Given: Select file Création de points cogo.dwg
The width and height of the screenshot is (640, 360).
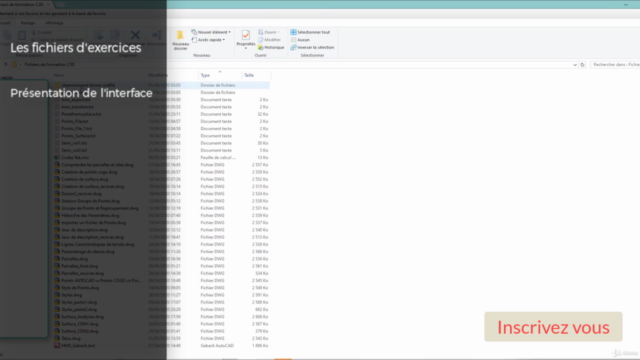Looking at the screenshot, I should click(89, 172).
